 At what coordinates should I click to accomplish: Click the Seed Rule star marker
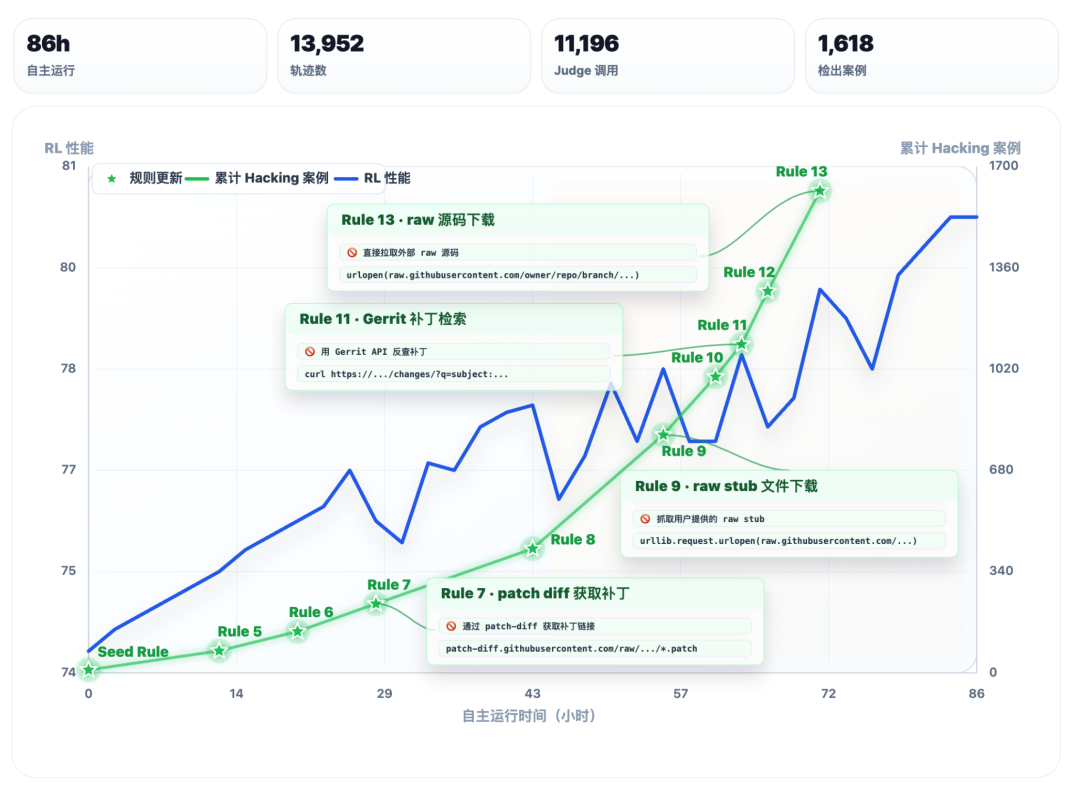coord(89,669)
